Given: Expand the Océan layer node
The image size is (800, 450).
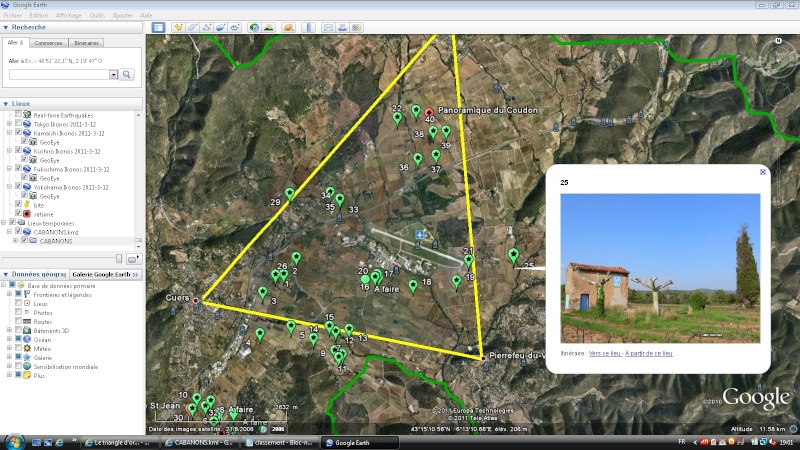Looking at the screenshot, I should (x=9, y=339).
